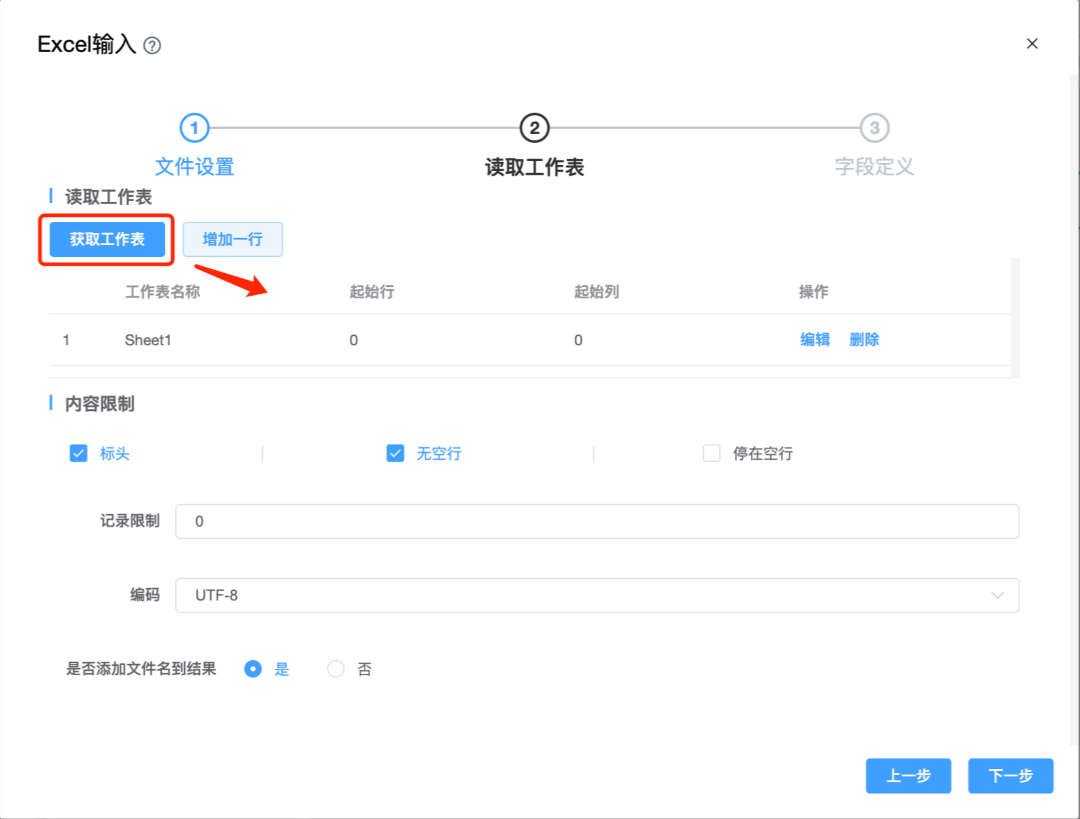Go back with 上一步 button
Viewport: 1080px width, 819px height.
click(909, 776)
